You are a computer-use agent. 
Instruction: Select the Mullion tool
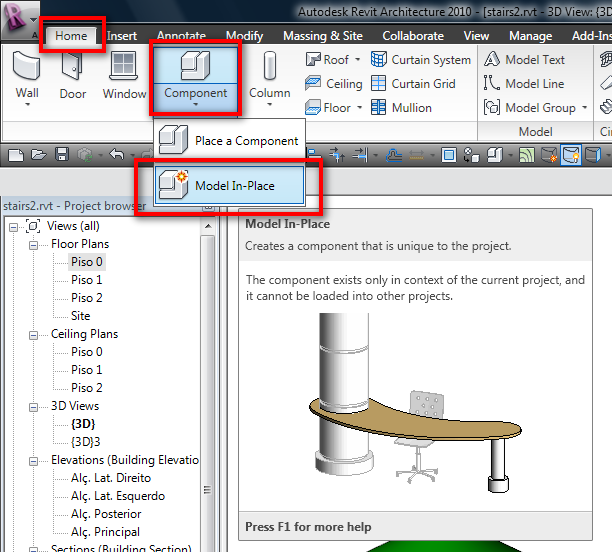click(x=401, y=107)
